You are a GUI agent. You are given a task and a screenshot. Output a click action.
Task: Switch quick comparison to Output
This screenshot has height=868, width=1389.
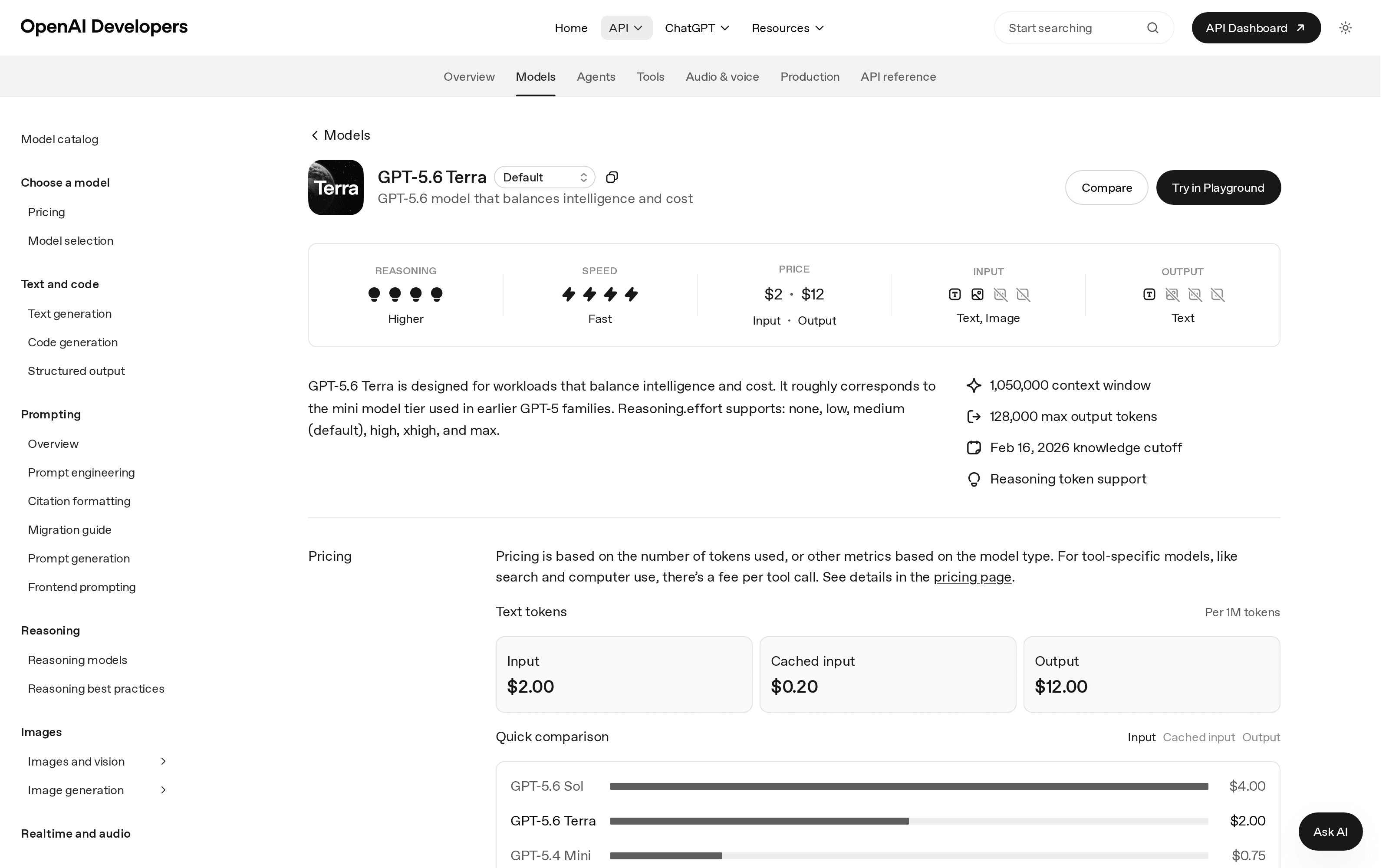(x=1261, y=737)
